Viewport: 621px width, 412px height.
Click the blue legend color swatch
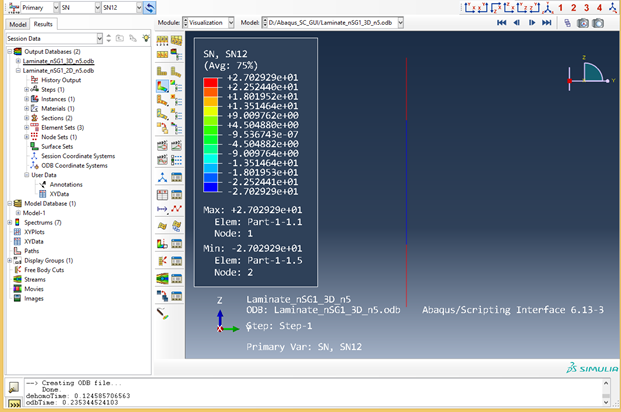tap(210, 187)
